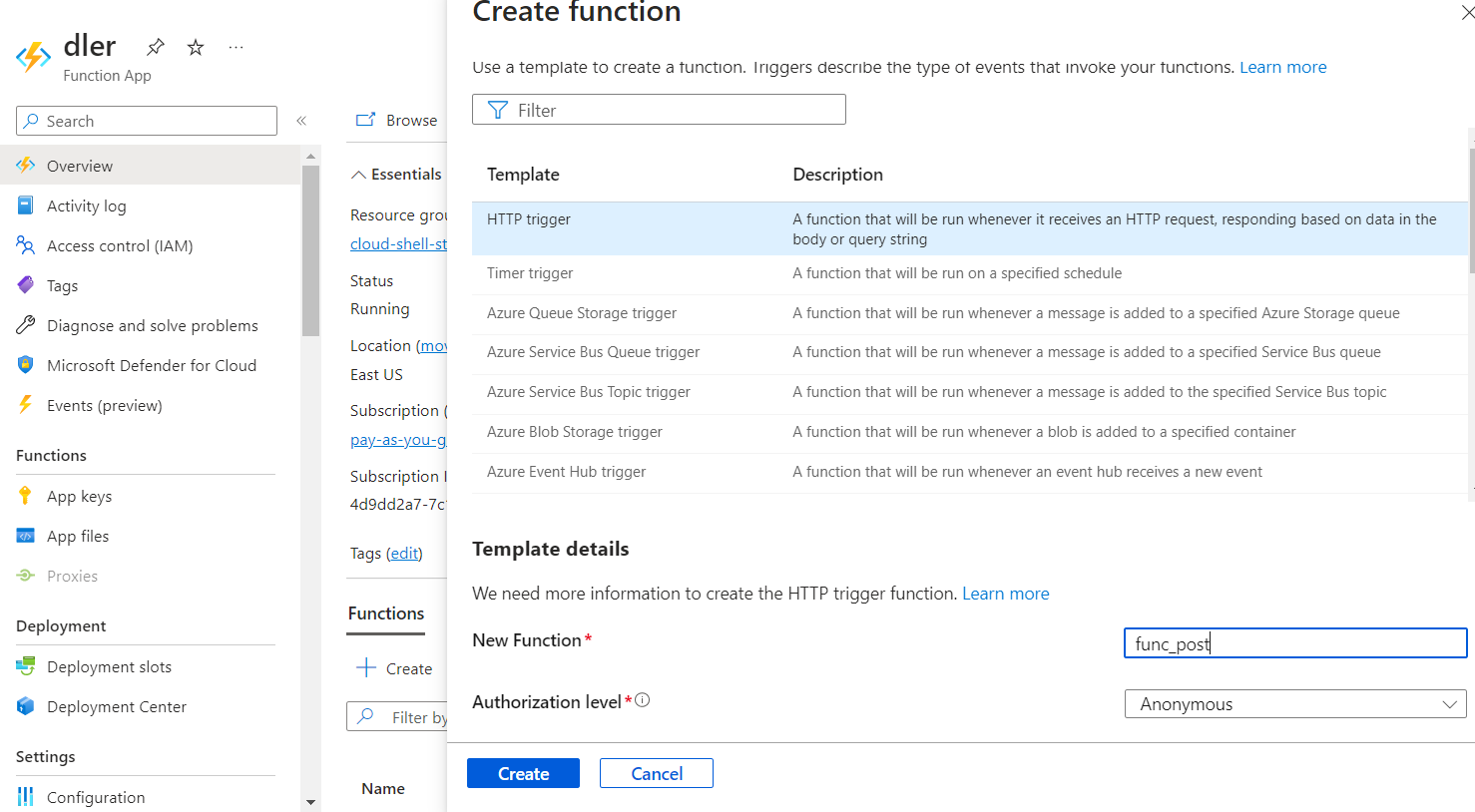Click the App keys key icon
Viewport: 1475px width, 812px height.
click(x=26, y=496)
